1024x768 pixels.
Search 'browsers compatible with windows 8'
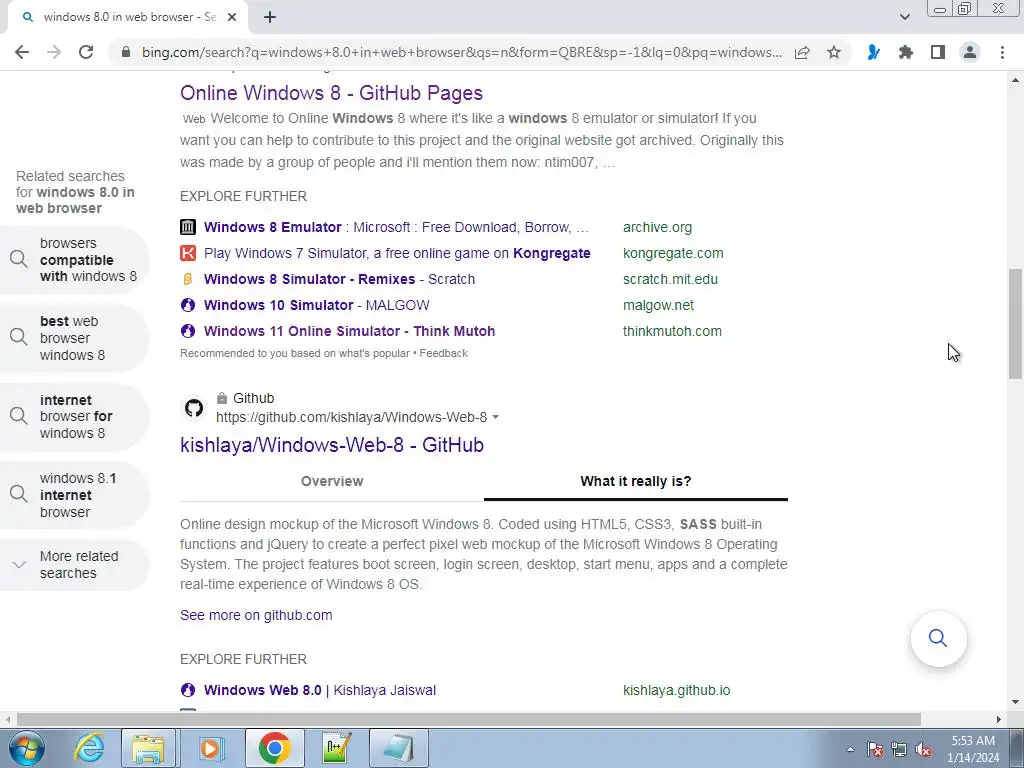pyautogui.click(x=74, y=260)
